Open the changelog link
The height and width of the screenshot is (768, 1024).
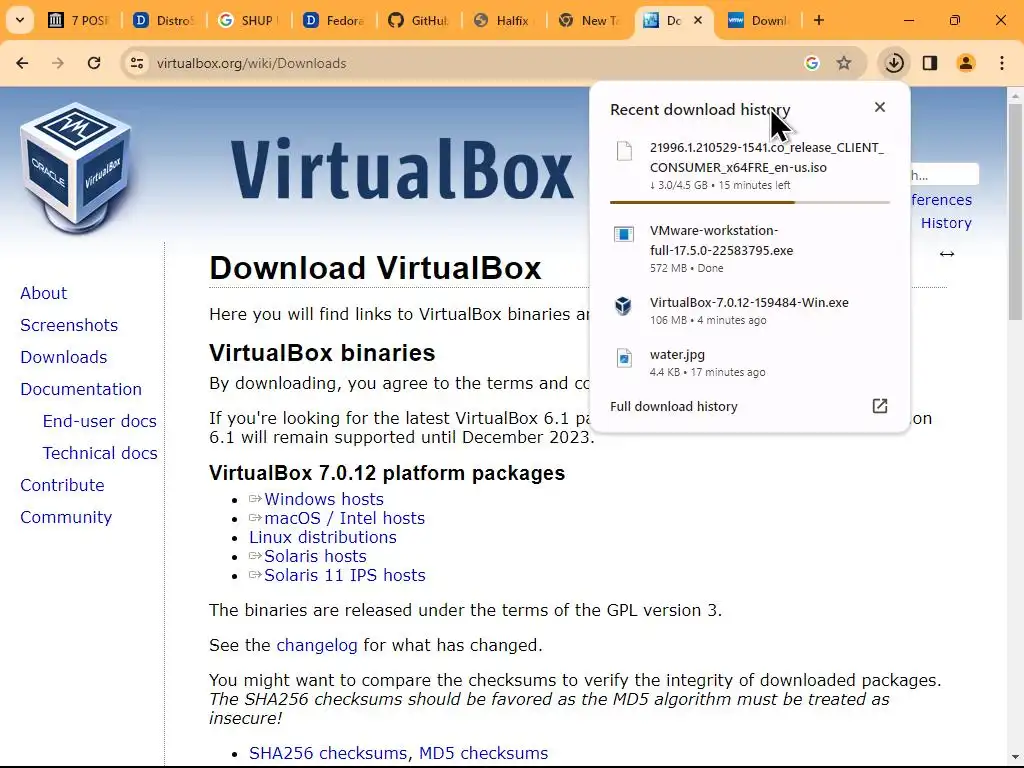tap(317, 645)
